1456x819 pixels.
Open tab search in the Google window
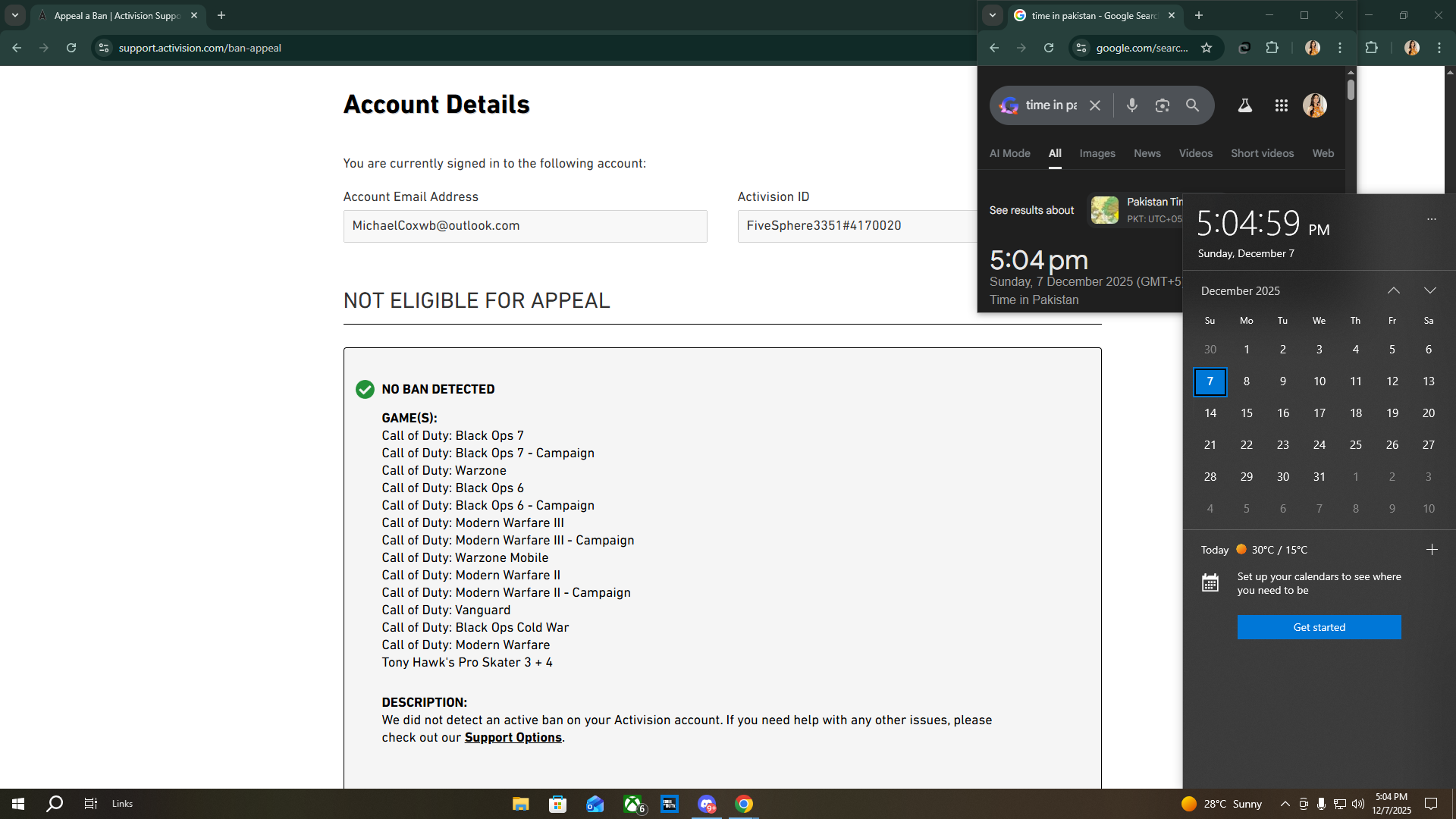click(x=993, y=15)
